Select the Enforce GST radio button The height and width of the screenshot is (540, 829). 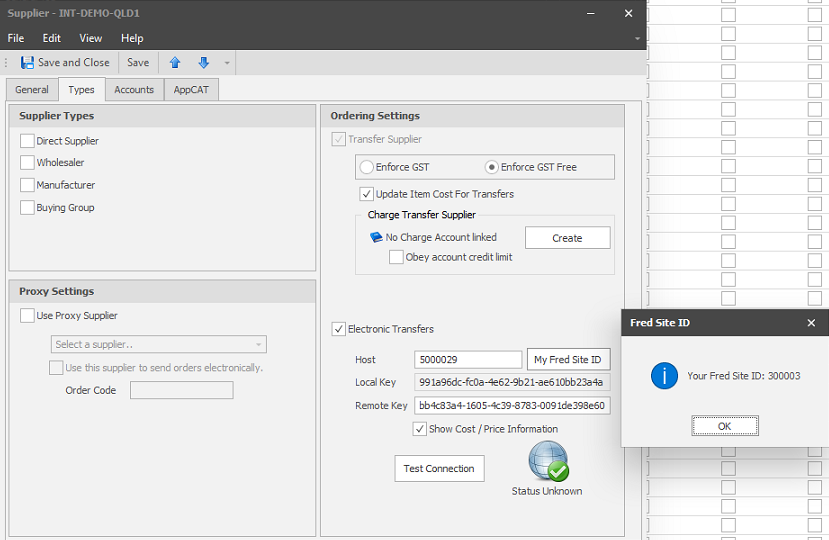pos(367,167)
